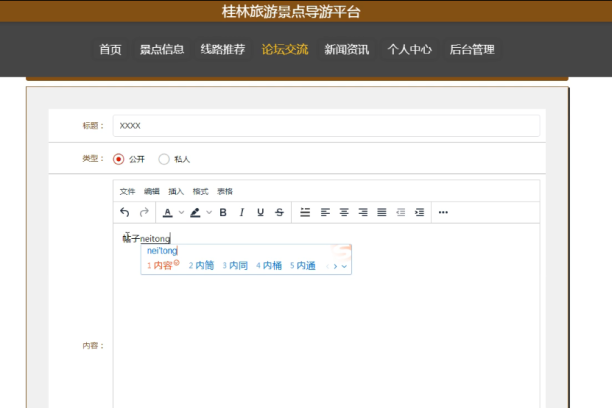Screen dimensions: 612x409
Task: Toggle italic formatting in the editor
Action: (x=241, y=212)
